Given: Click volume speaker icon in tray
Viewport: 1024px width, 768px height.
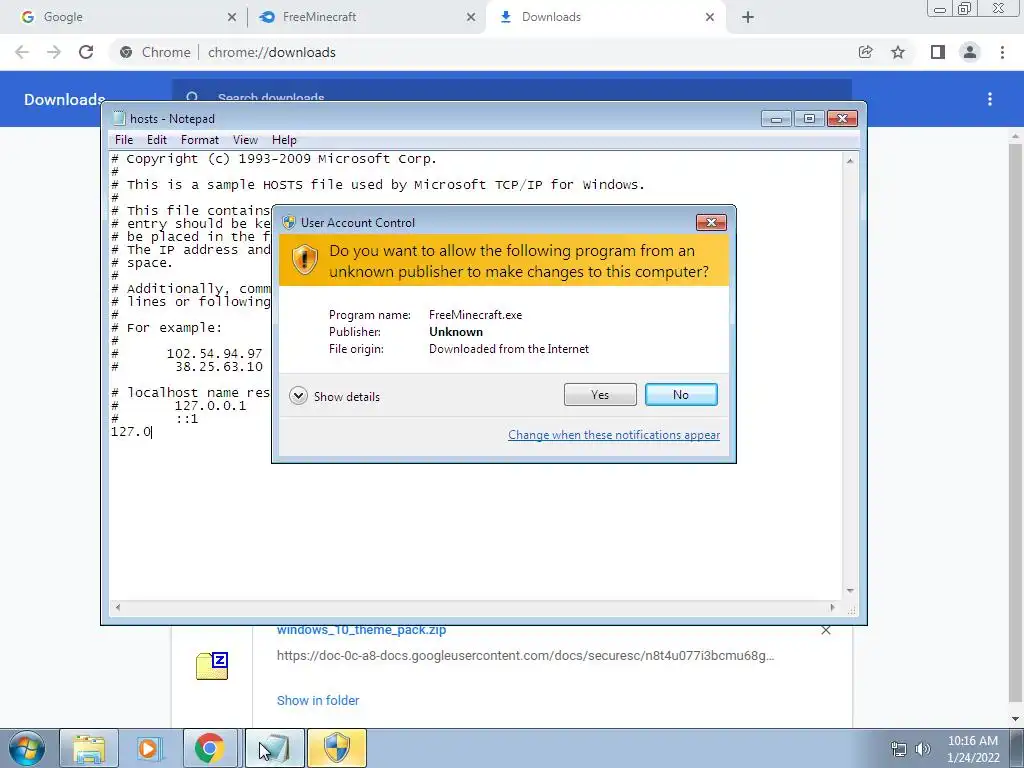Looking at the screenshot, I should (x=923, y=749).
